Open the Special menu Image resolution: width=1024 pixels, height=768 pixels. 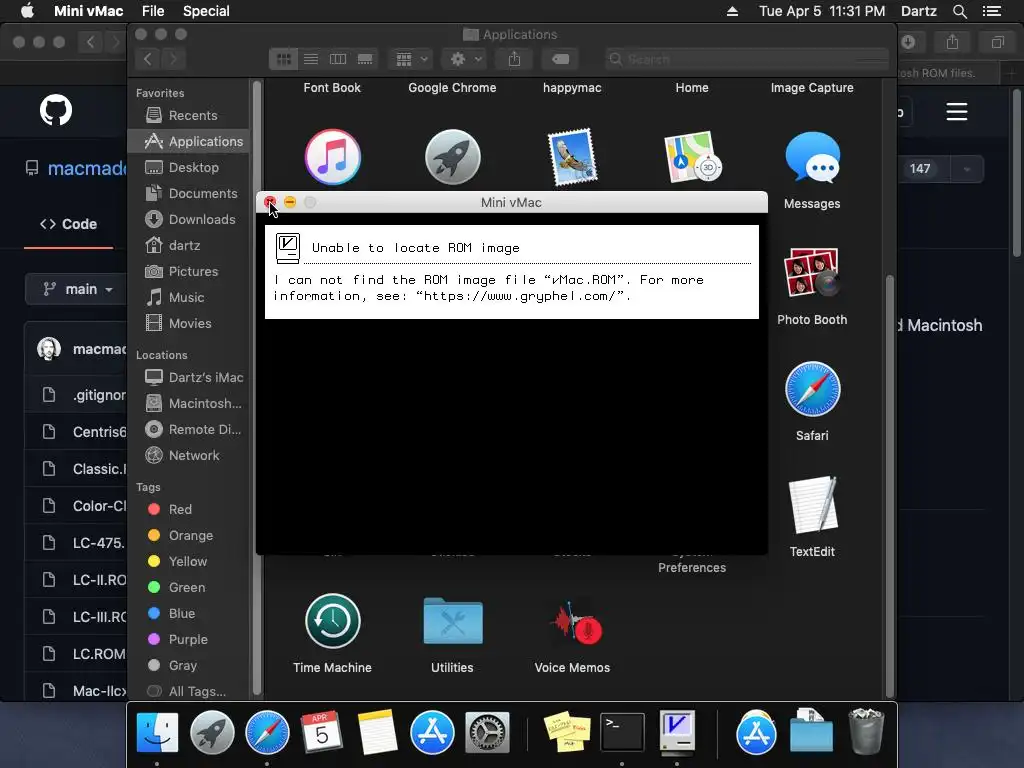point(206,11)
